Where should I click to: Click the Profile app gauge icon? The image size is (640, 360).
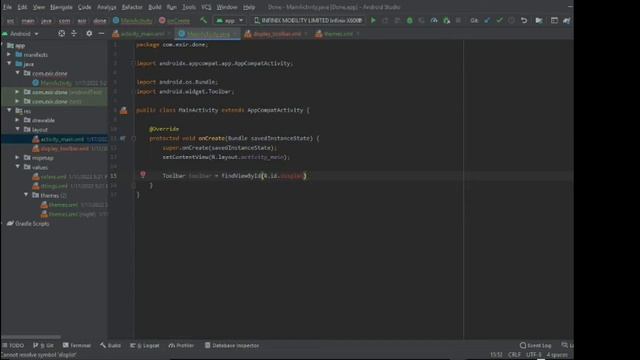pos(434,20)
